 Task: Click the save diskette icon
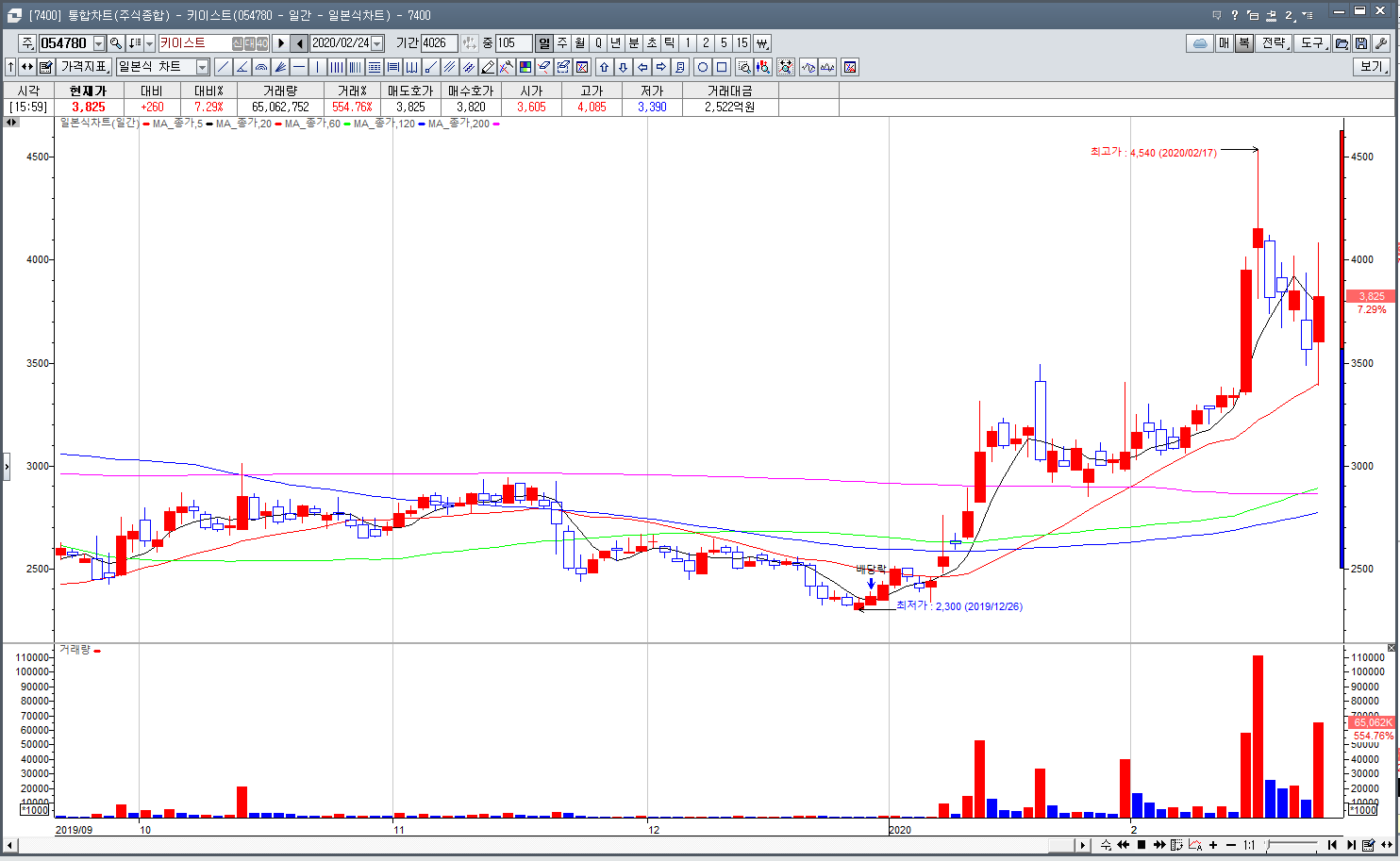1361,43
